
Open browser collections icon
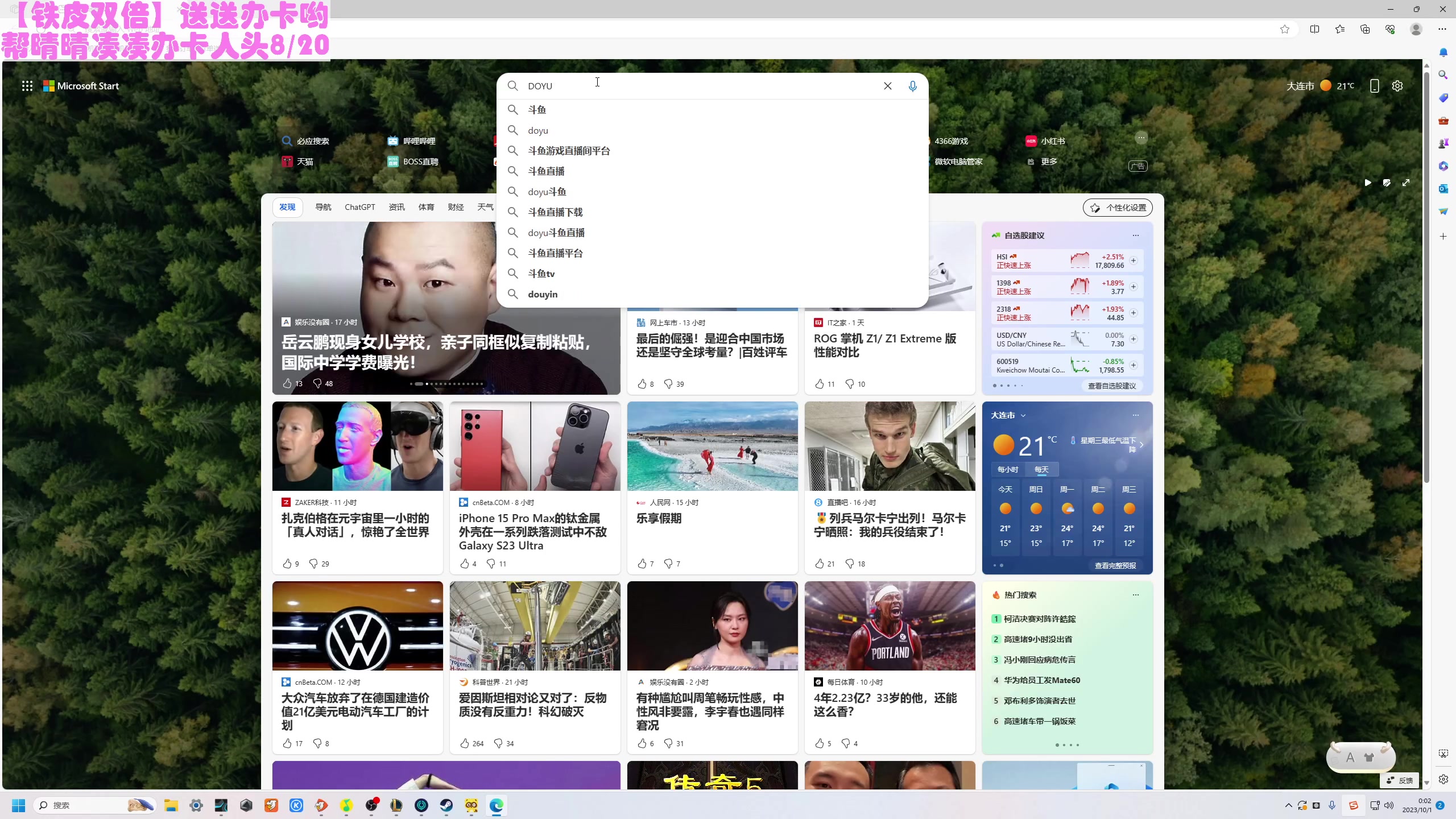click(1365, 29)
